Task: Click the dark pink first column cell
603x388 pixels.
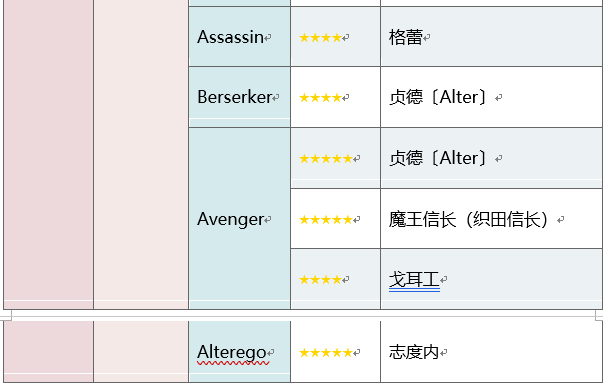Action: point(48,154)
